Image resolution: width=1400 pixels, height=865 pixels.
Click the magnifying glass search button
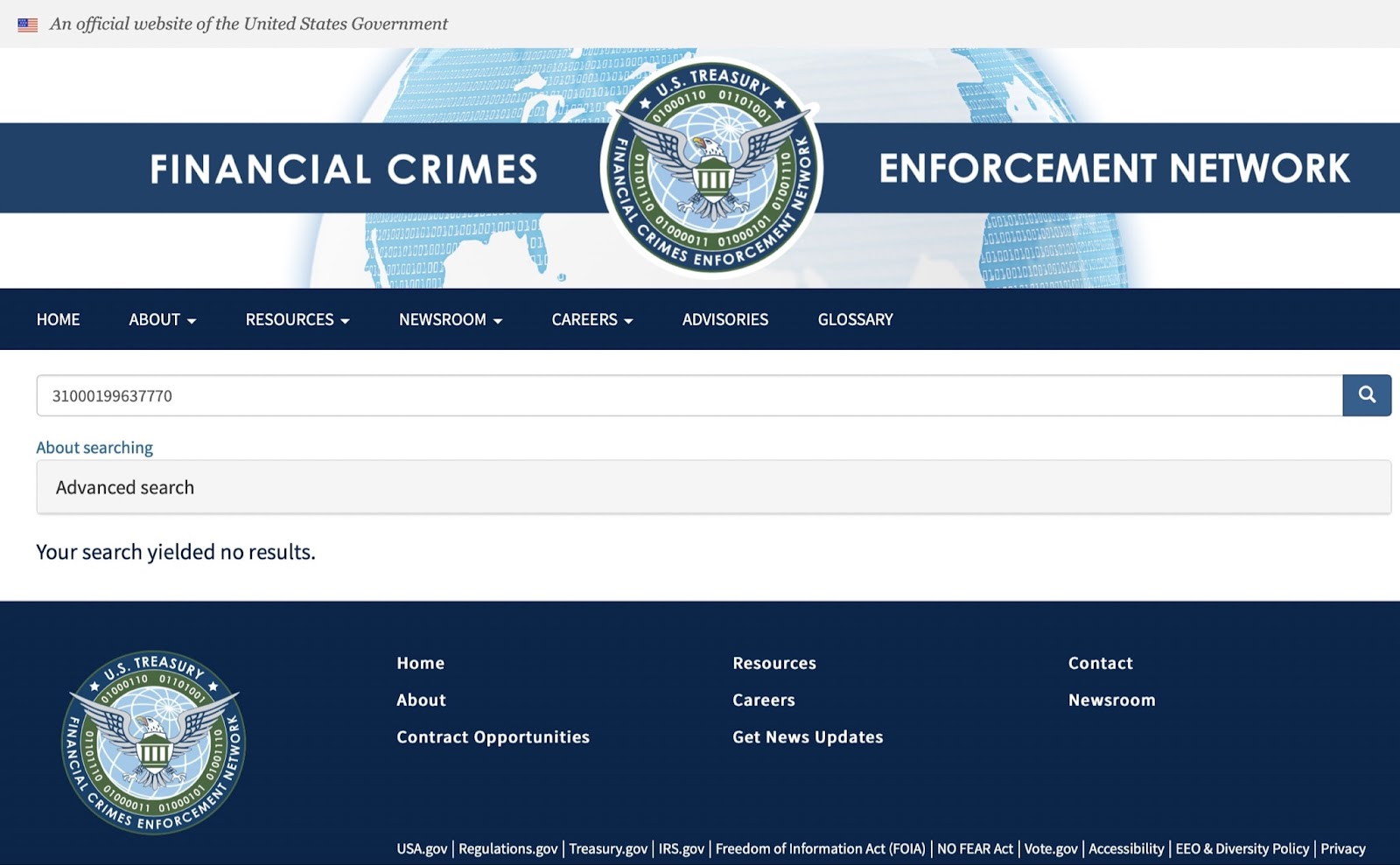point(1367,395)
